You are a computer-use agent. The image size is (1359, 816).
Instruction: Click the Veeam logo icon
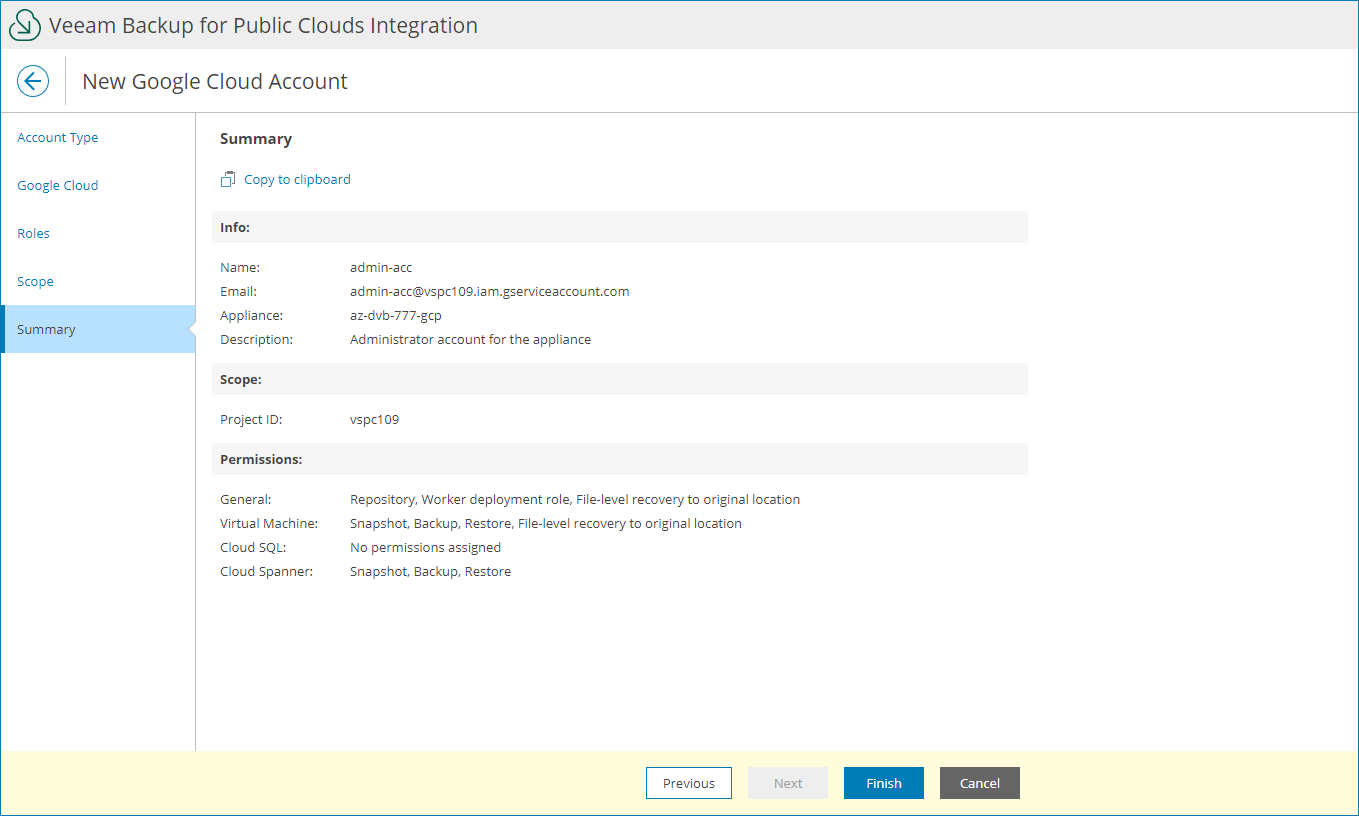[x=24, y=25]
